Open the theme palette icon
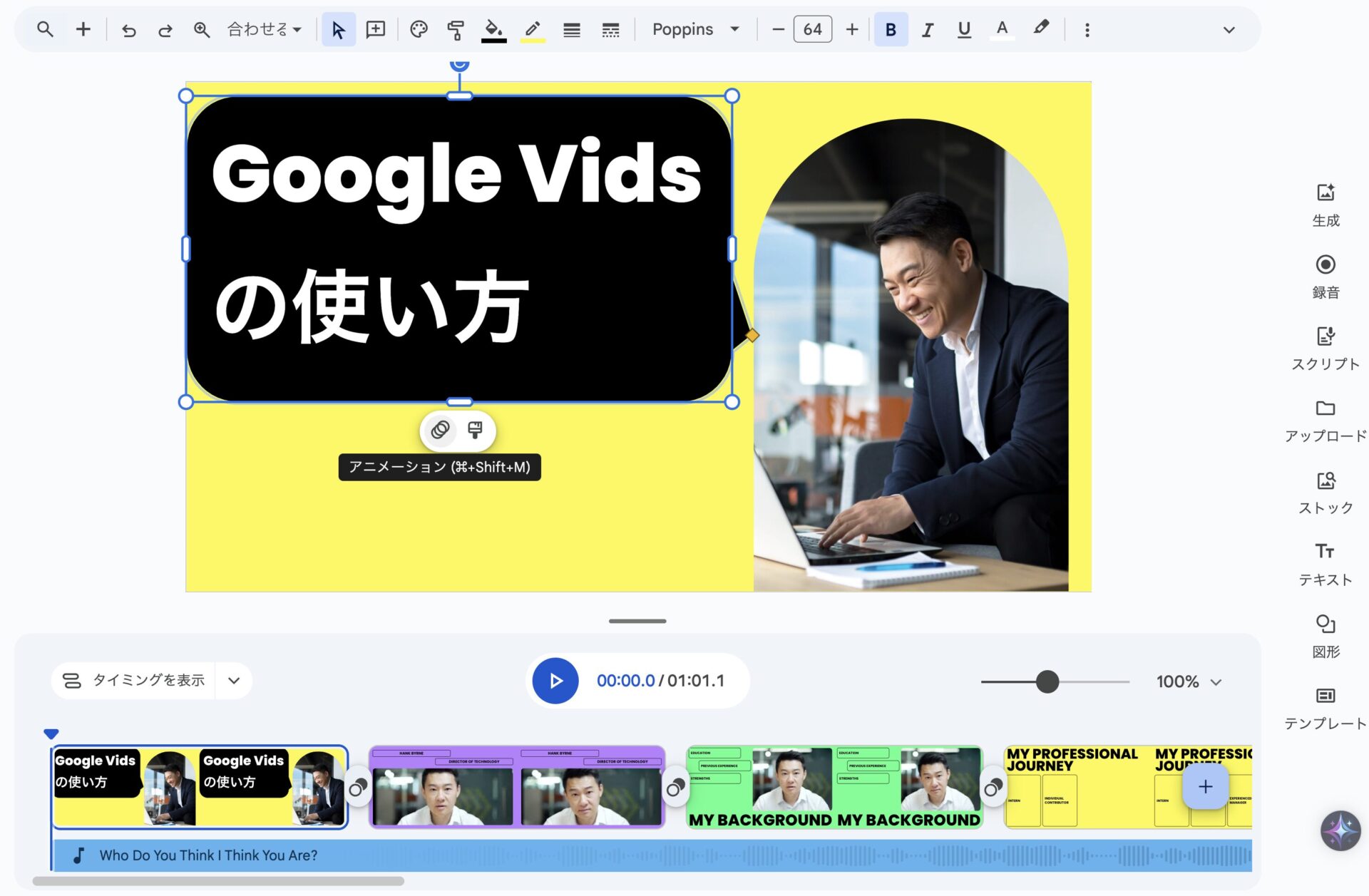 [x=419, y=30]
